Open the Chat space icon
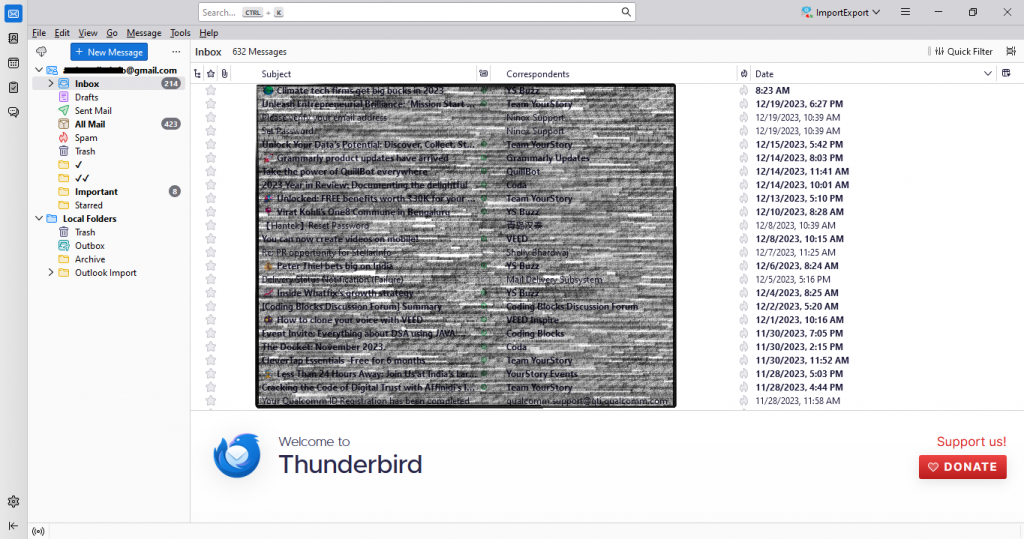The width and height of the screenshot is (1024, 539). [x=13, y=112]
